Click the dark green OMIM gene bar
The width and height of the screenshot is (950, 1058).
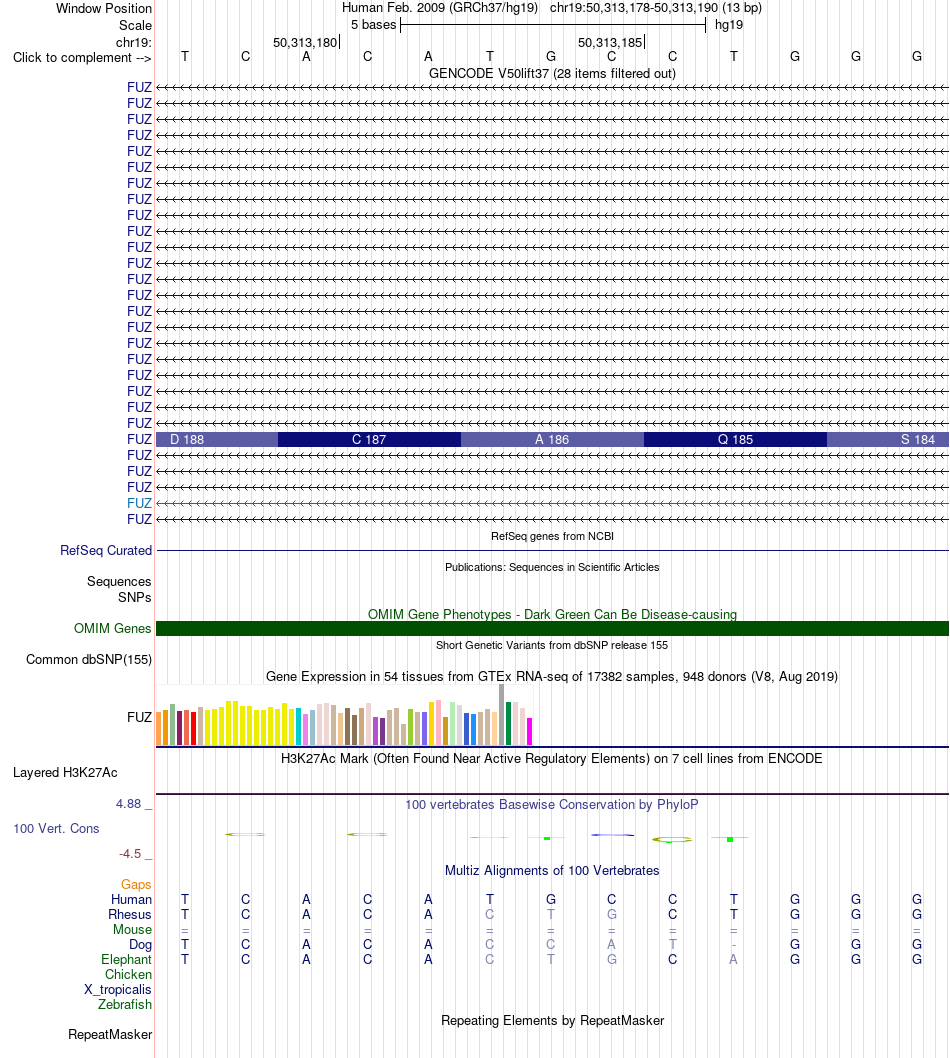(x=552, y=628)
